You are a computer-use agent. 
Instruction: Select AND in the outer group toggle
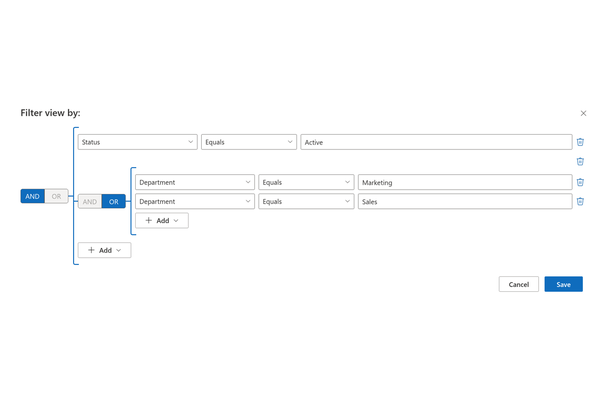click(x=33, y=196)
